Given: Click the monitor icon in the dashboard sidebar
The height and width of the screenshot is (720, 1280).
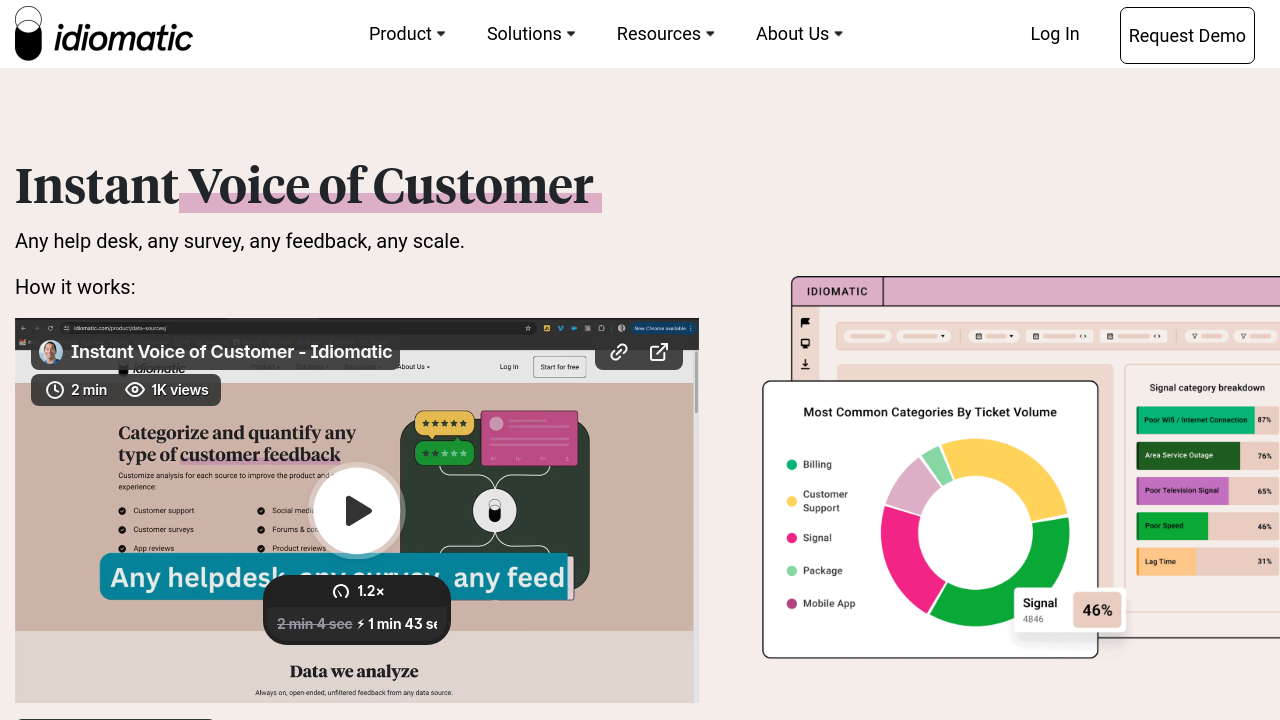Looking at the screenshot, I should (805, 344).
